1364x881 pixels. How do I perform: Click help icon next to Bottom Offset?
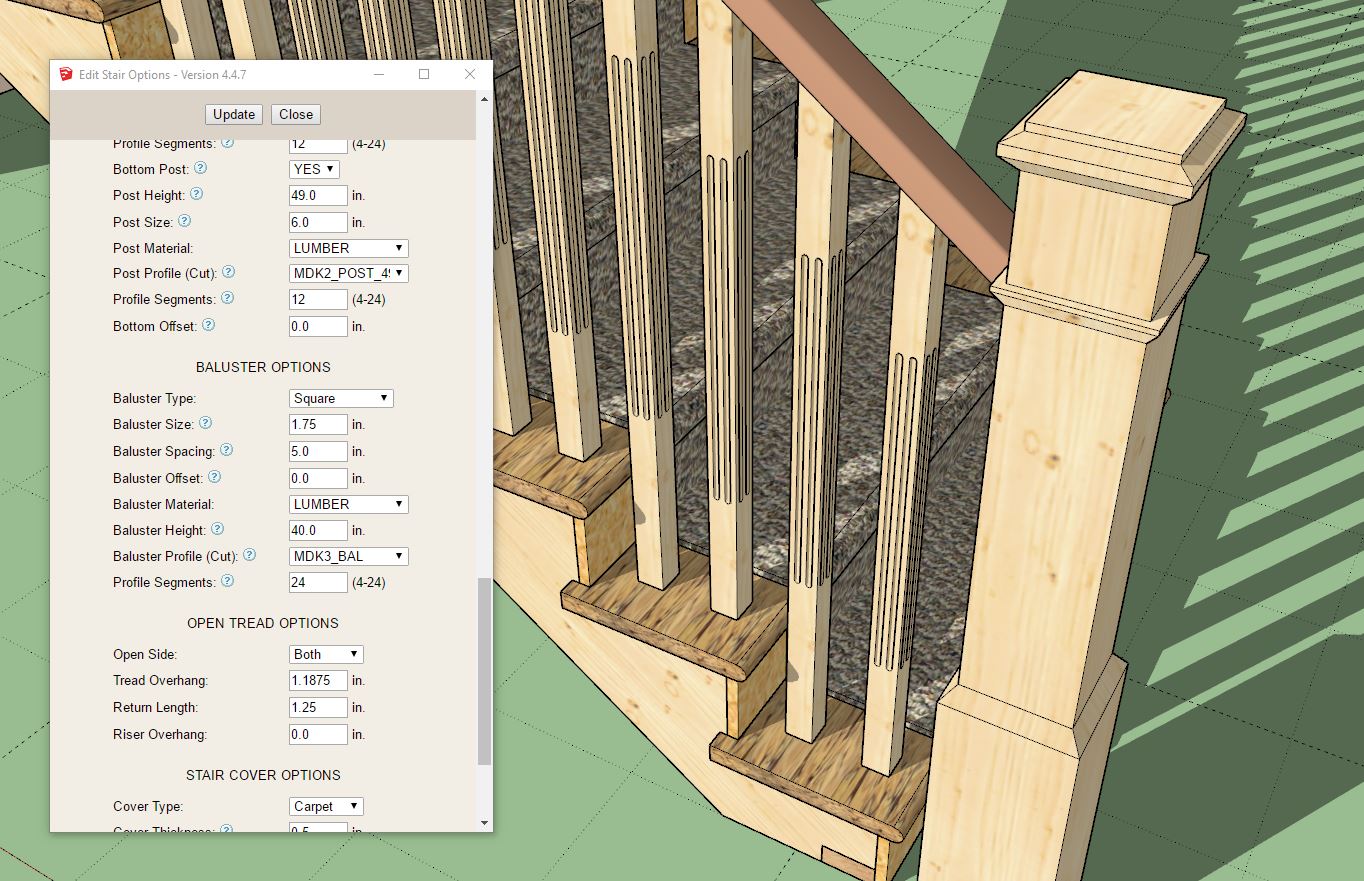coord(208,325)
